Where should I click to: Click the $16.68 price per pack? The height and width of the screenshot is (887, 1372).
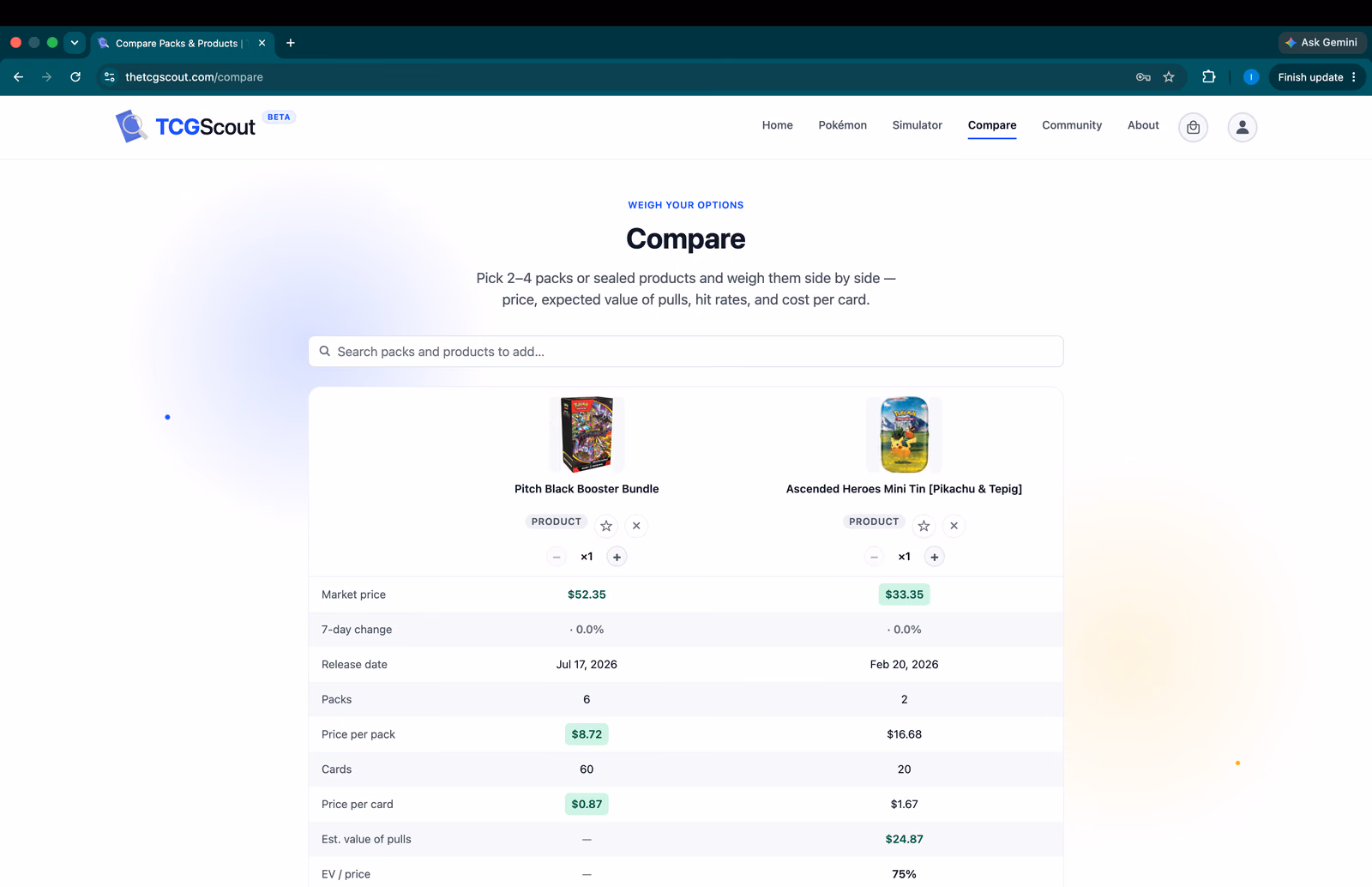[x=904, y=734]
